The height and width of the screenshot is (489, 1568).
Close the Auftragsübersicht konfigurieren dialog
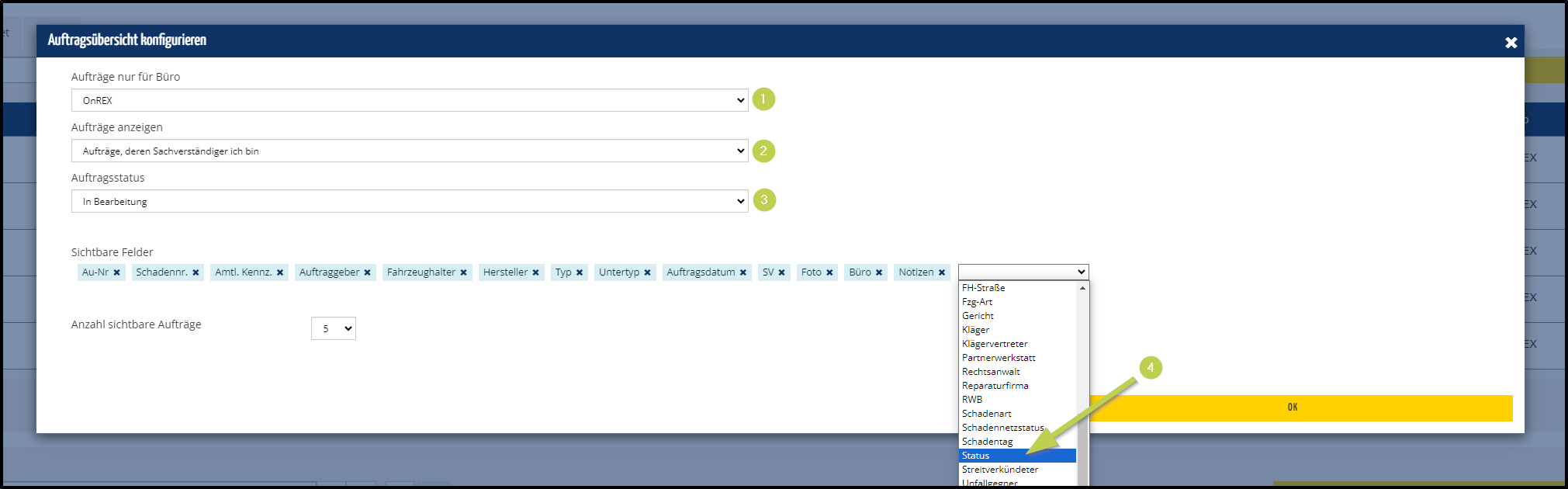1511,43
